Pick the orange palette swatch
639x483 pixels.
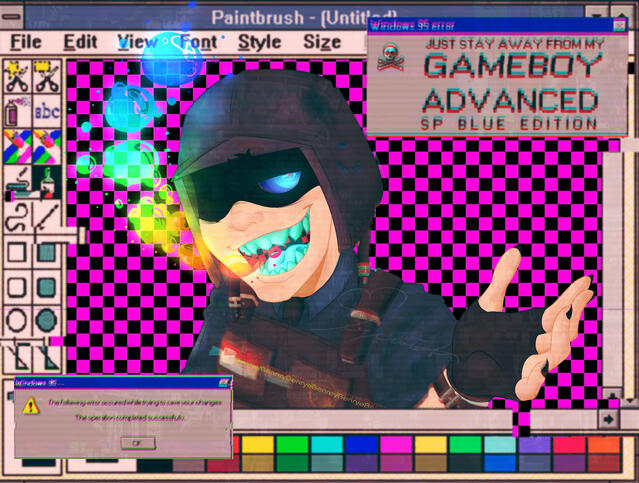(604, 445)
